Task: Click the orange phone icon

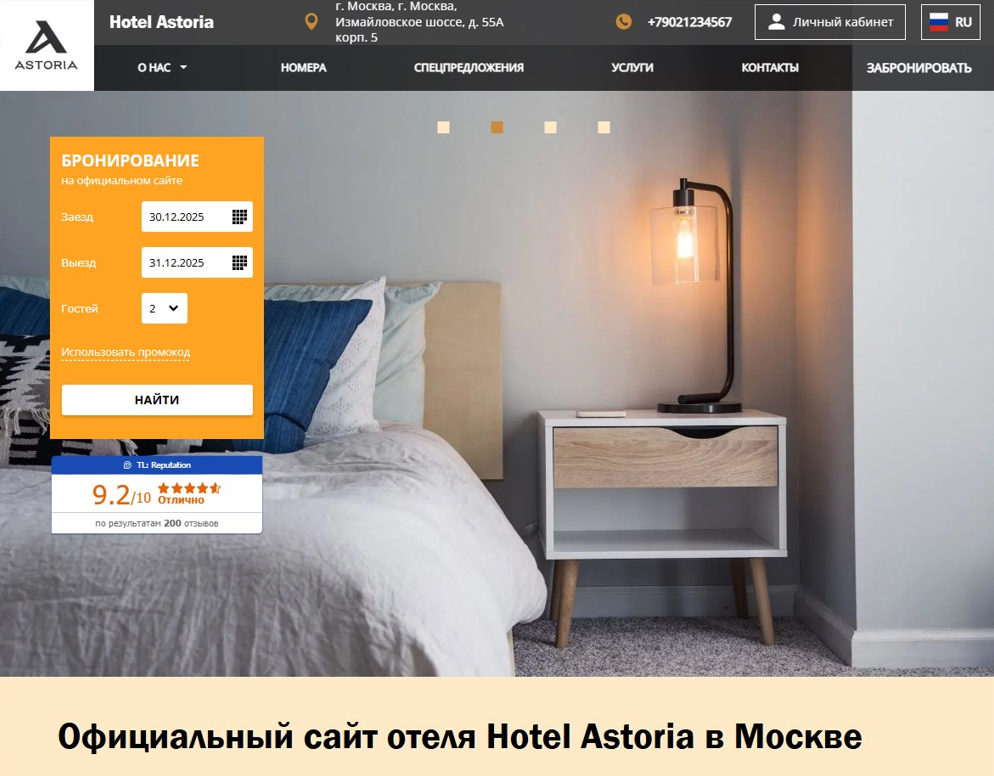Action: pyautogui.click(x=624, y=22)
